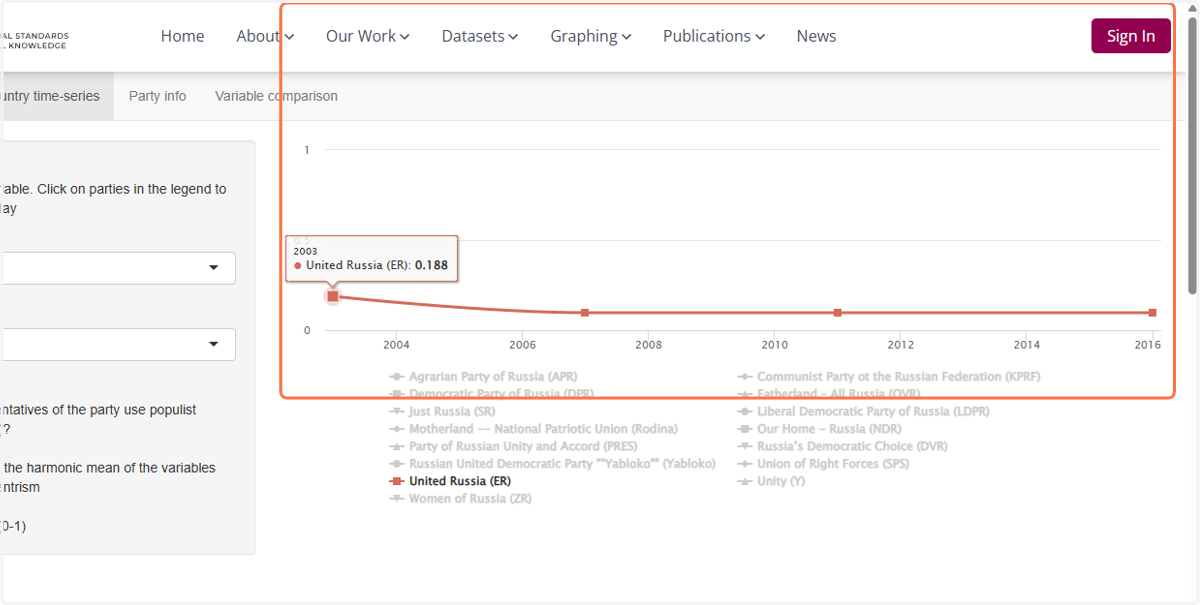Open the upper dropdown in the left panel
Viewport: 1200px width, 605px height.
(x=118, y=268)
